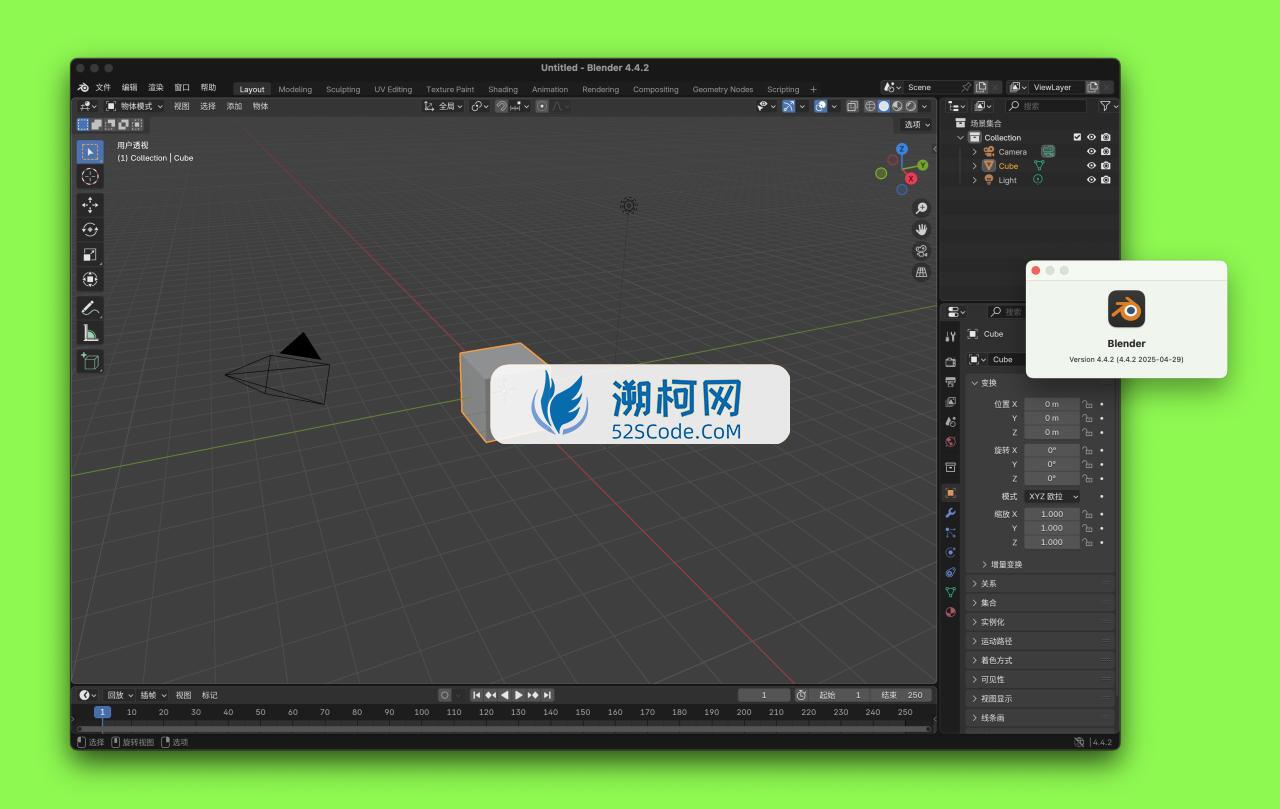Switch perspective/orthographic grid icon
Screen dimensions: 1280x809
click(x=921, y=272)
